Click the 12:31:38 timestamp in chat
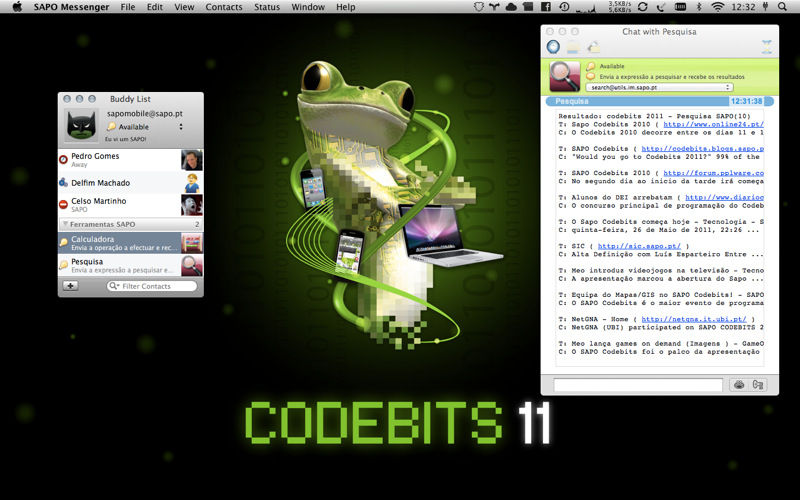 coord(746,101)
